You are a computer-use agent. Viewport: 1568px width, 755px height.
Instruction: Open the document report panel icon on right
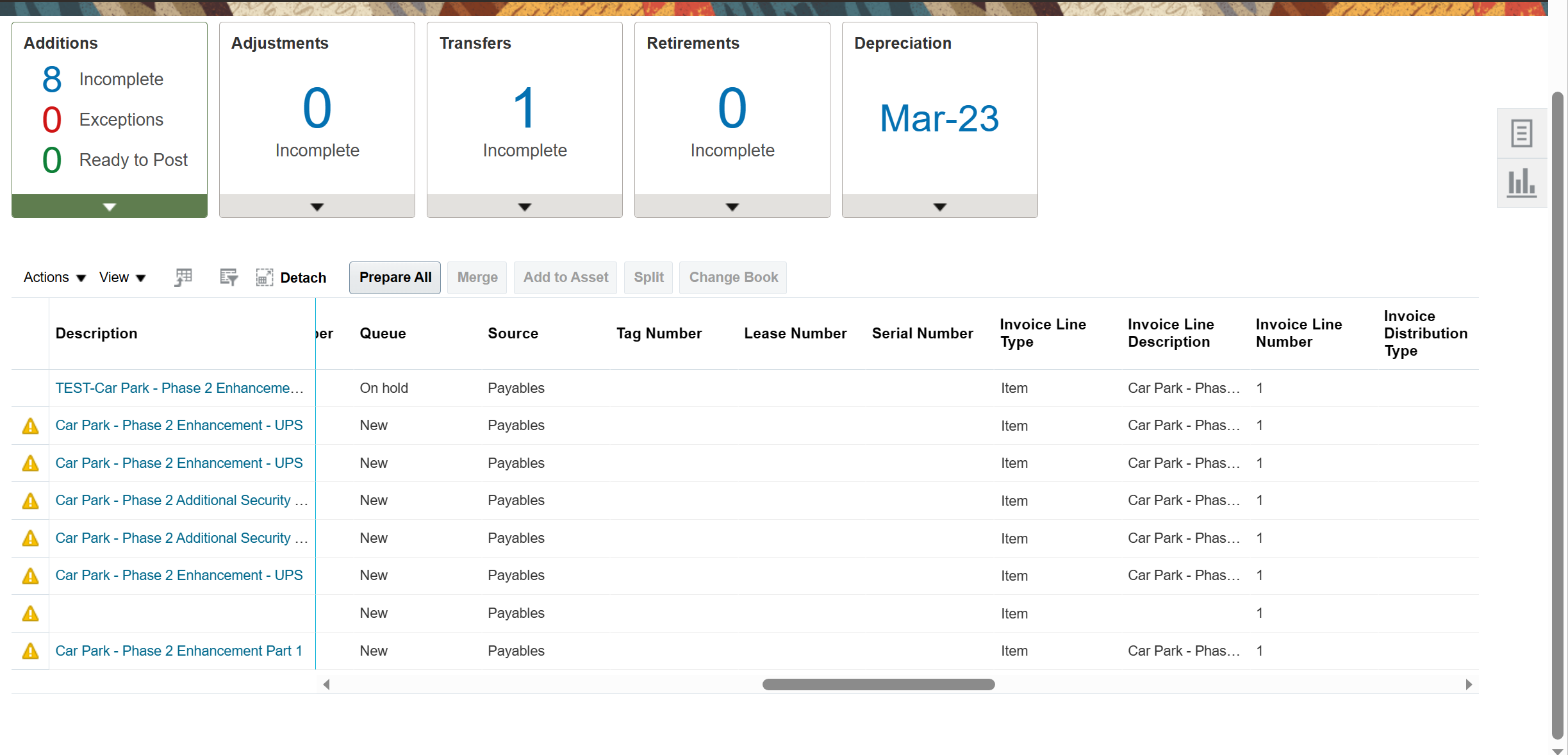point(1522,133)
